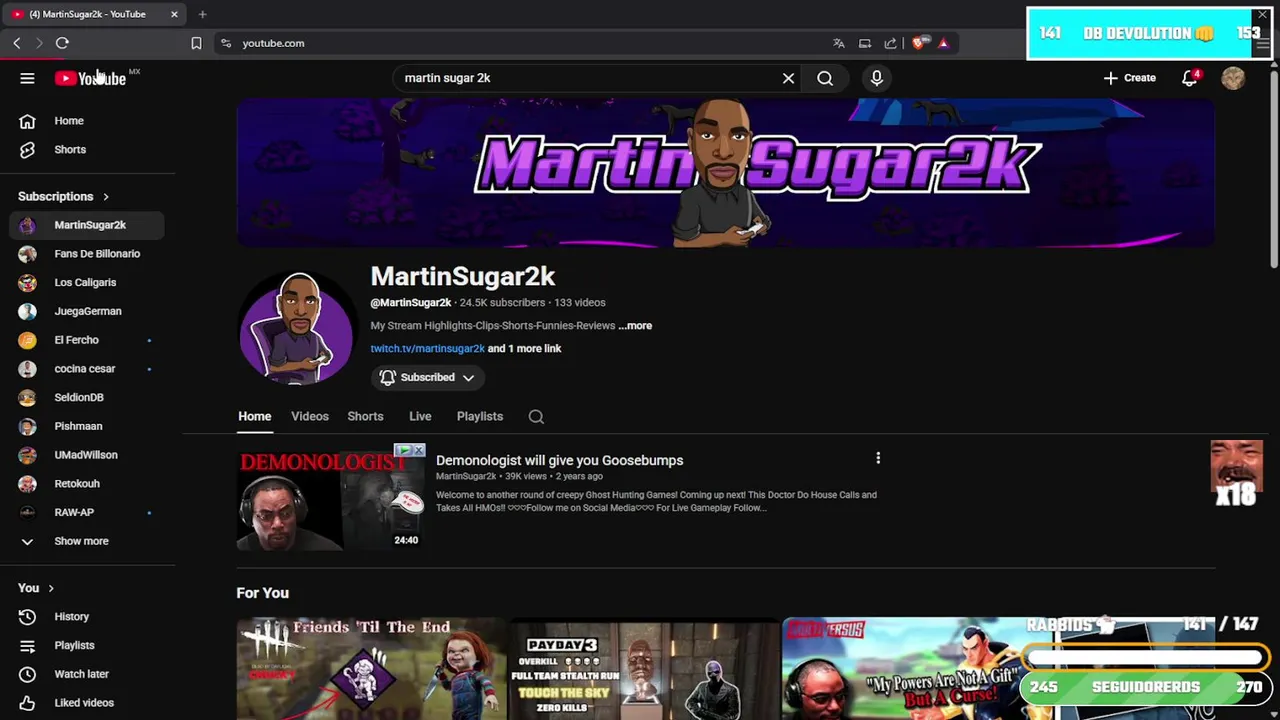The height and width of the screenshot is (720, 1280).
Task: Open Watch later list
Action: click(x=87, y=674)
